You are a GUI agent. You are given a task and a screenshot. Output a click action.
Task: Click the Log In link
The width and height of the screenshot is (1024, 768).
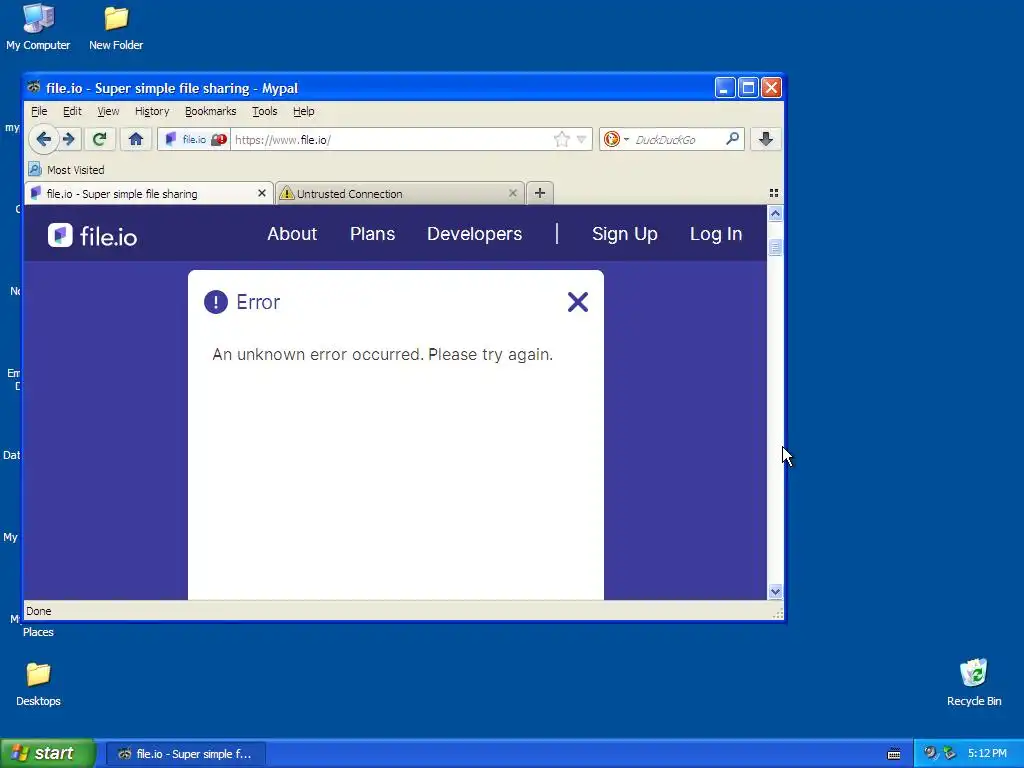[716, 234]
